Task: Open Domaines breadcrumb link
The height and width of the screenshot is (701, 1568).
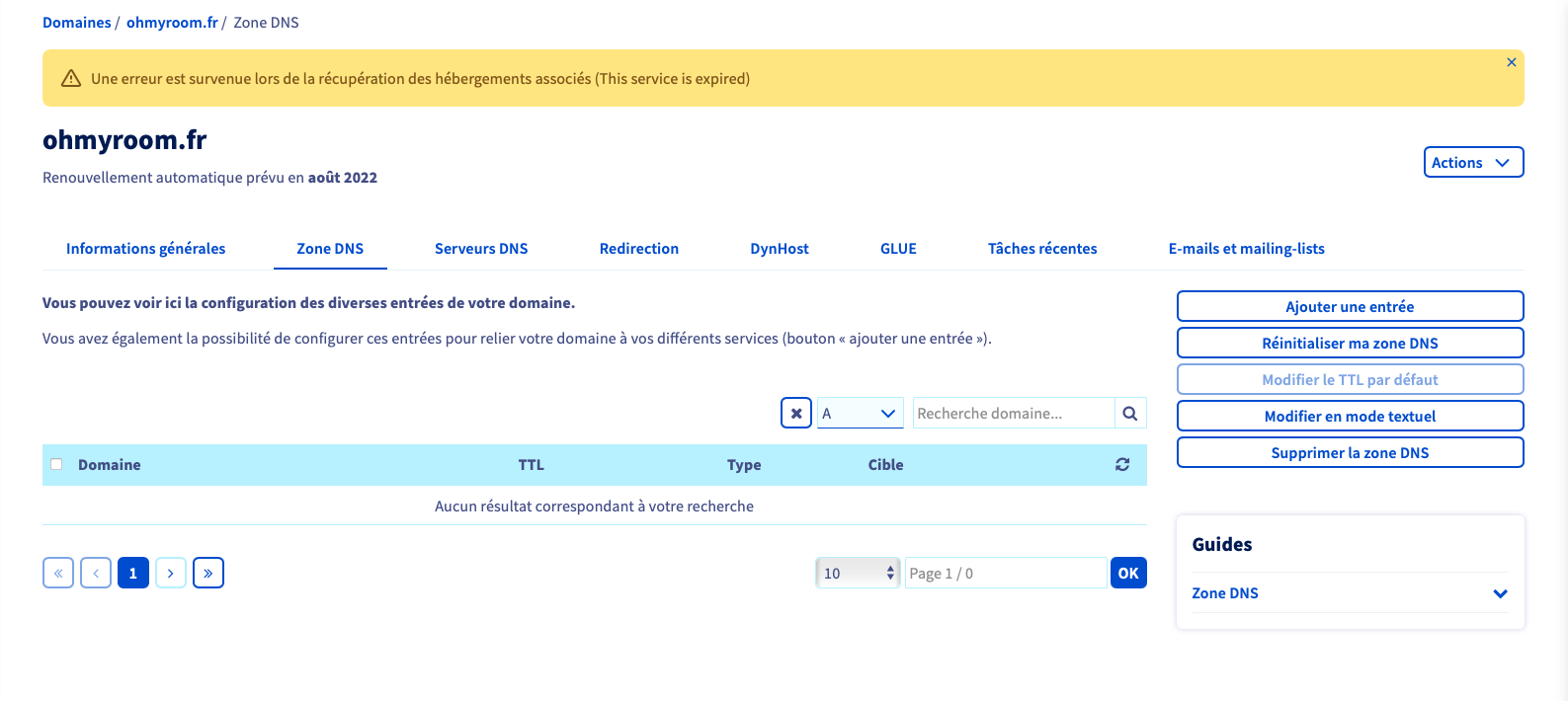Action: (x=77, y=23)
